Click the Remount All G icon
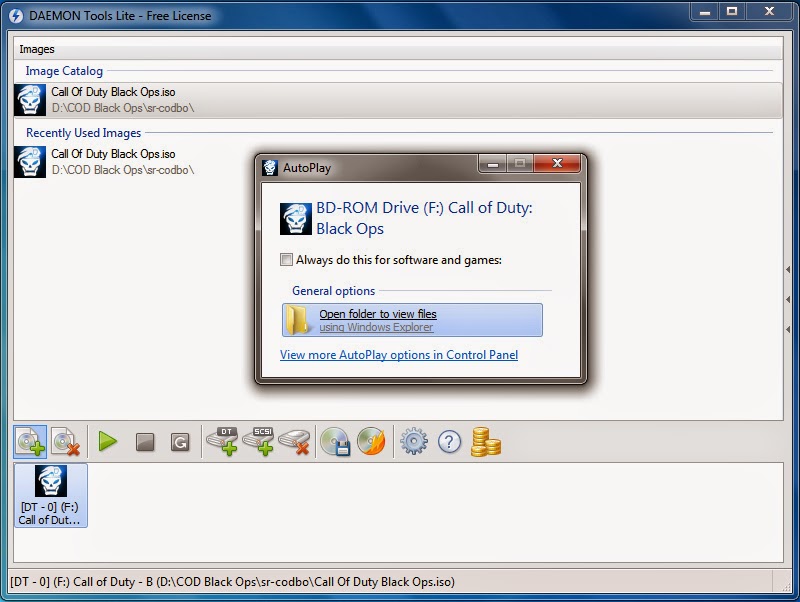Image resolution: width=800 pixels, height=602 pixels. tap(180, 442)
